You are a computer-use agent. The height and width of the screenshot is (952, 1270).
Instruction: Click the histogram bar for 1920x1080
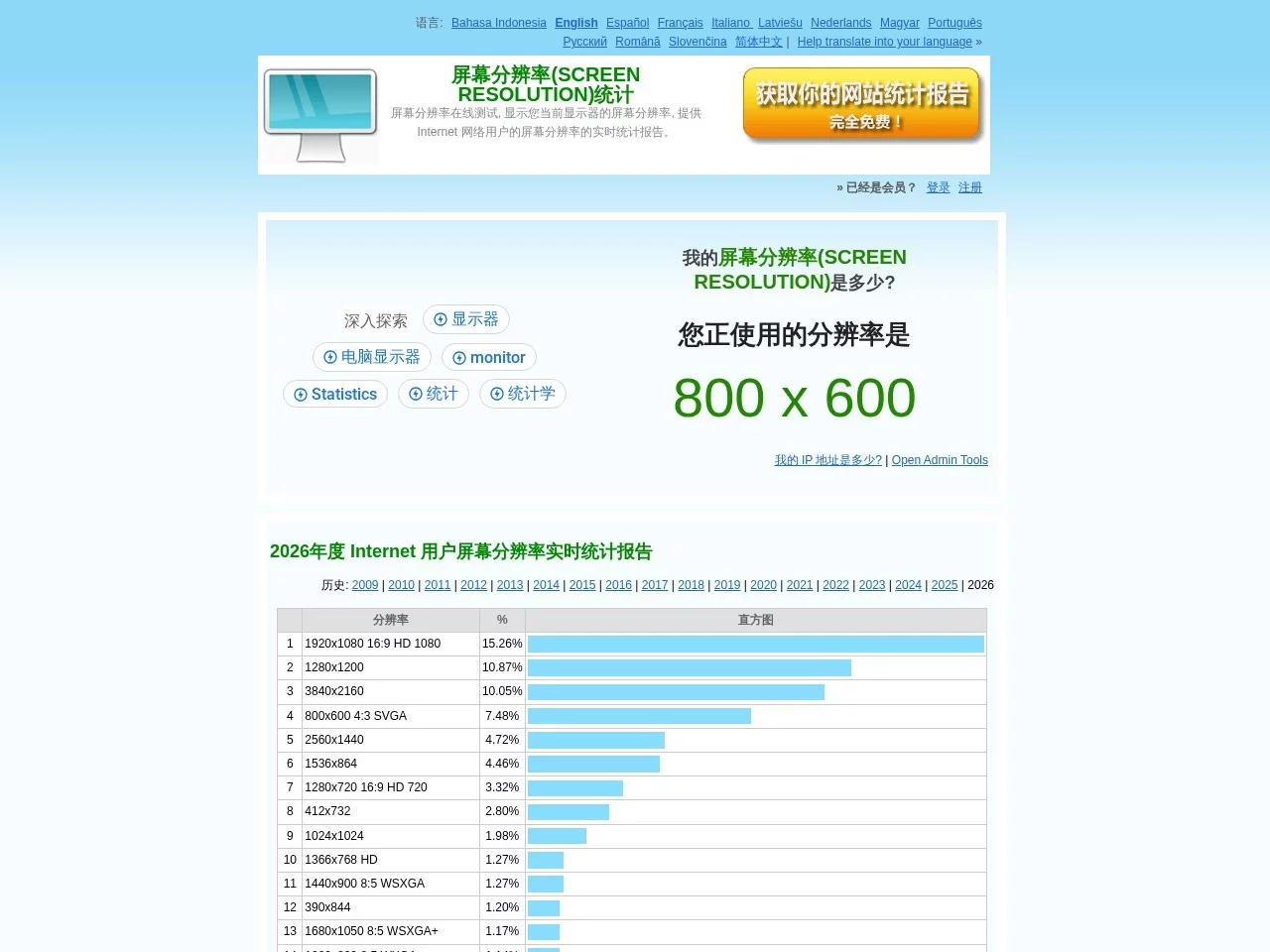pyautogui.click(x=754, y=644)
